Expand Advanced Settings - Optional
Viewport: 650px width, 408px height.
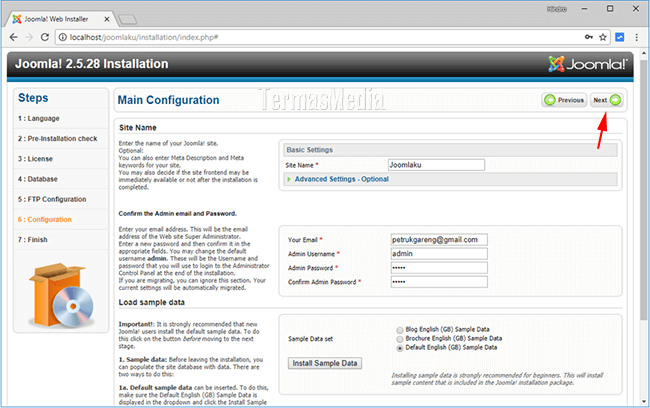tap(342, 179)
